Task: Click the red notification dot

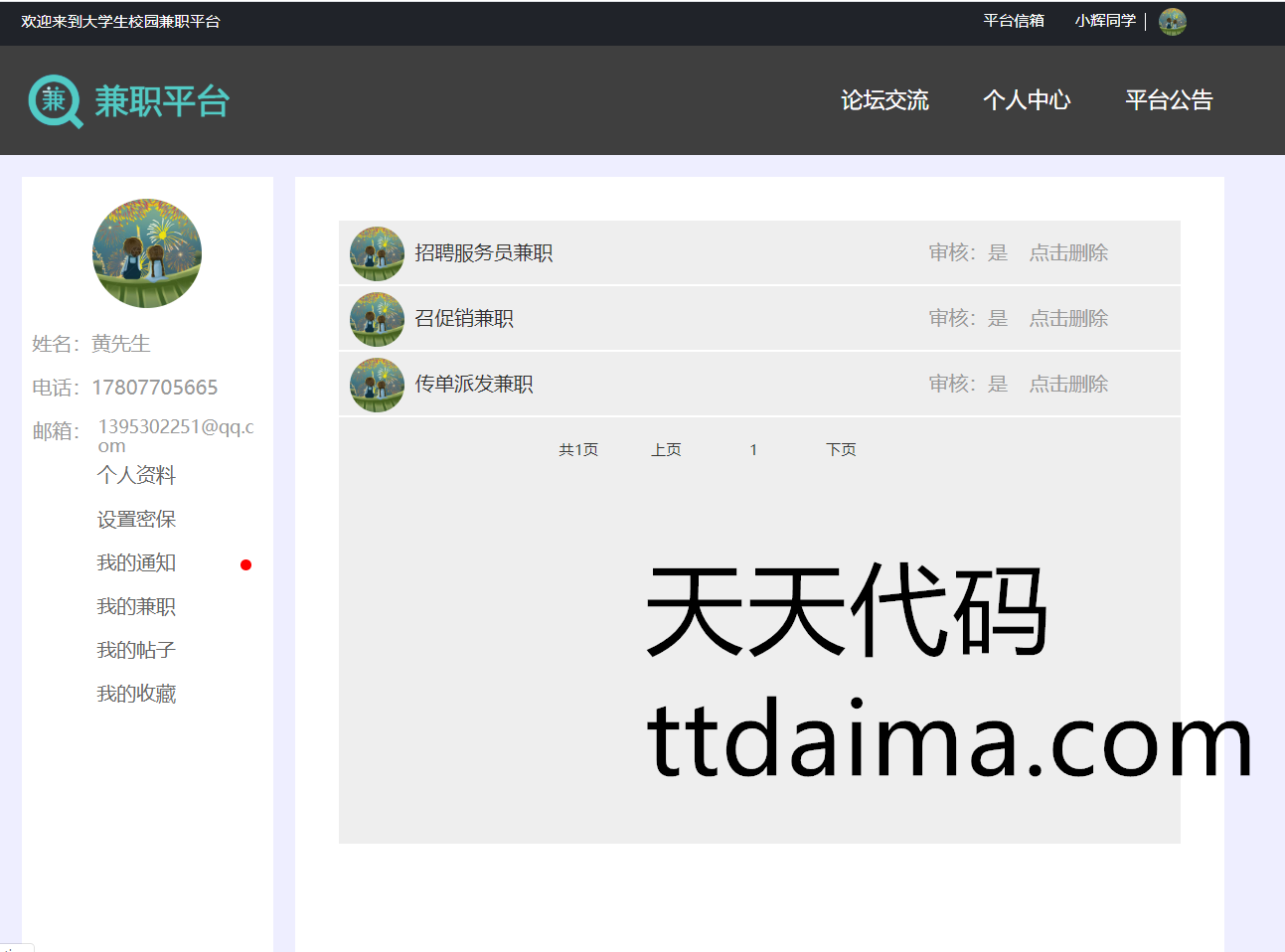Action: pyautogui.click(x=245, y=565)
